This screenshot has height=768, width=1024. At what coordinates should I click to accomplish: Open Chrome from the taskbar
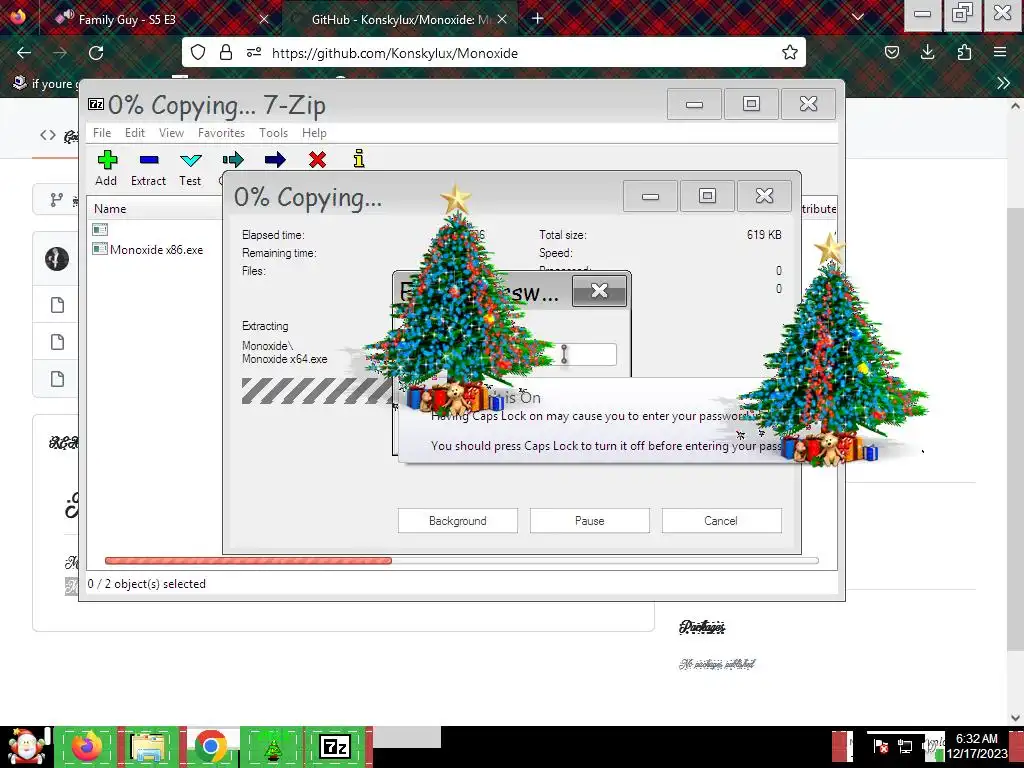[210, 747]
